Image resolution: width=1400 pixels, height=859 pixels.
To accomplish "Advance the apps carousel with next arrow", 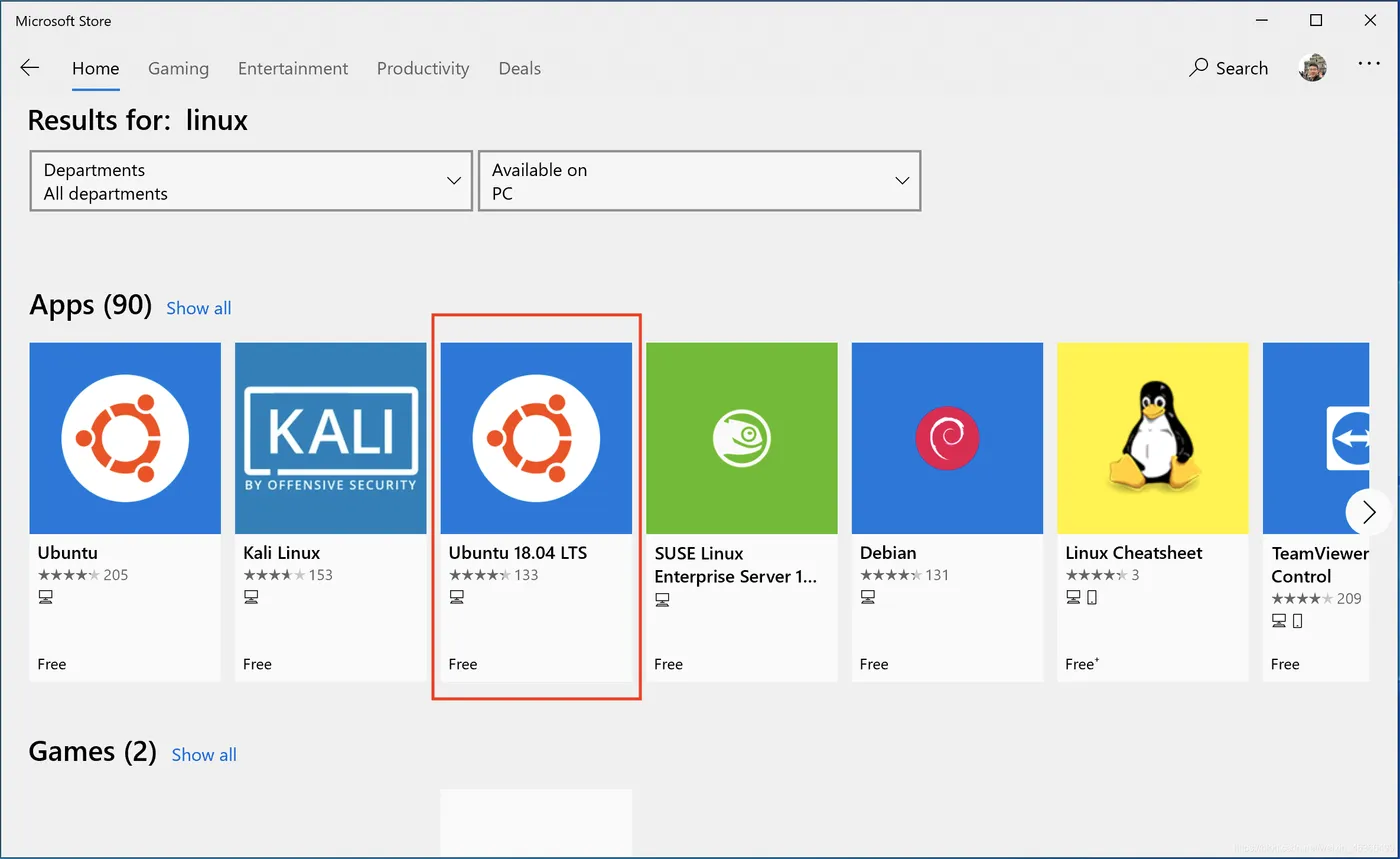I will [x=1368, y=512].
